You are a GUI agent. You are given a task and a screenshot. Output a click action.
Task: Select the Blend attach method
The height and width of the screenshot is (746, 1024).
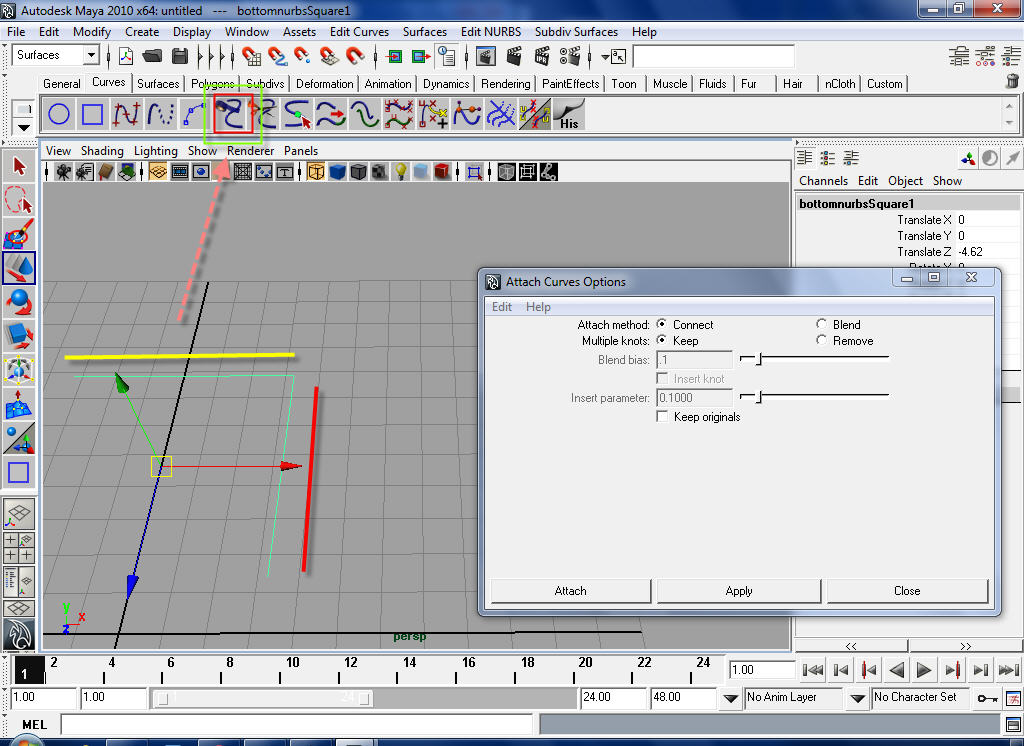tap(821, 324)
